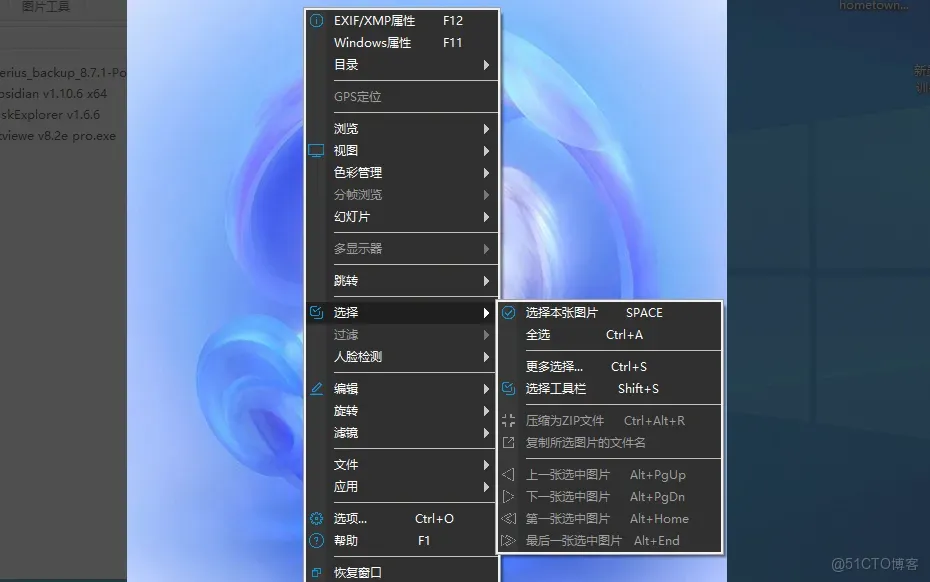Click the ZIP icon beside 压缩为ZIP文件

tap(509, 421)
